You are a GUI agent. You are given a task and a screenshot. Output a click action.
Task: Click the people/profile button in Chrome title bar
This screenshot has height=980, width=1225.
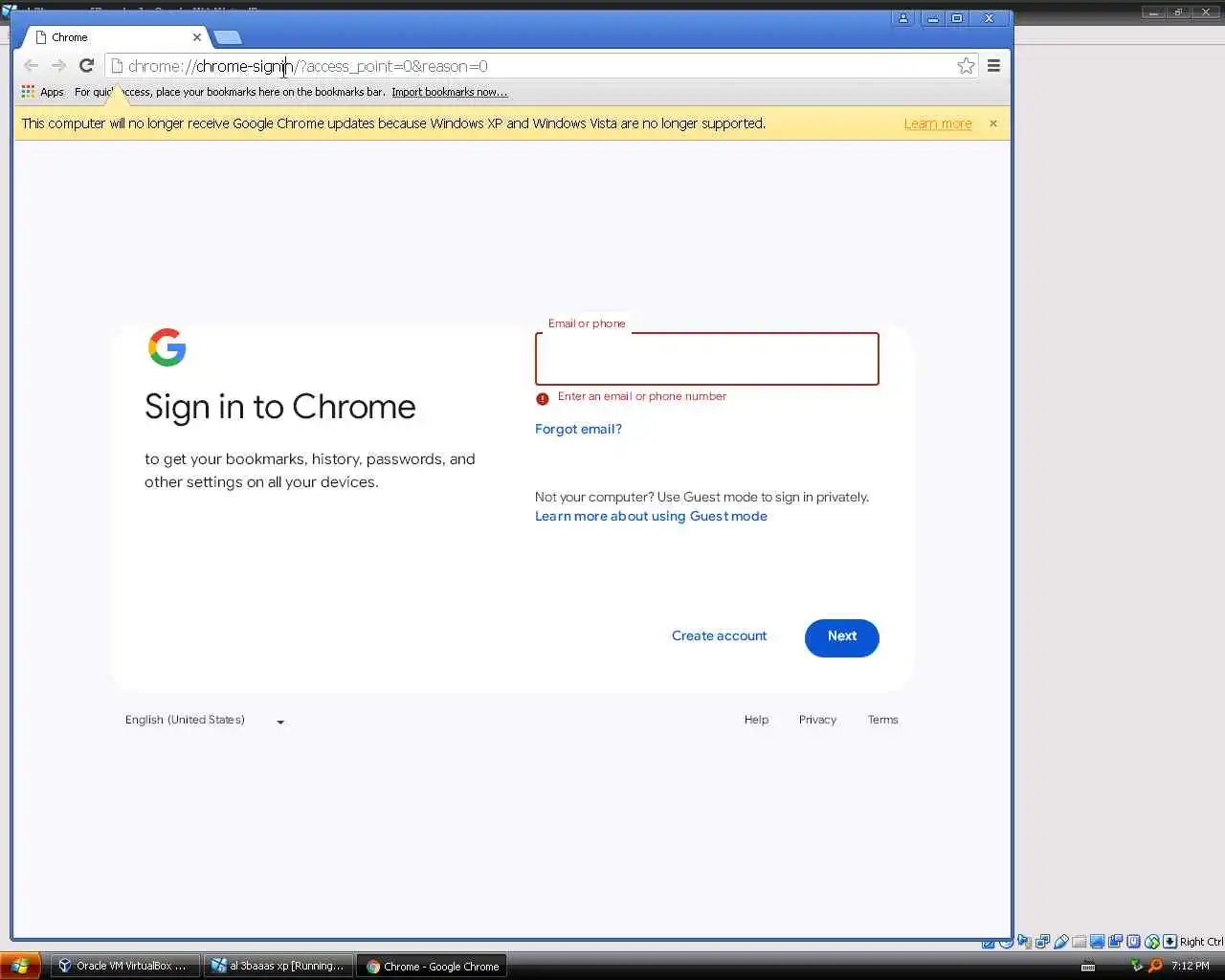pos(902,18)
